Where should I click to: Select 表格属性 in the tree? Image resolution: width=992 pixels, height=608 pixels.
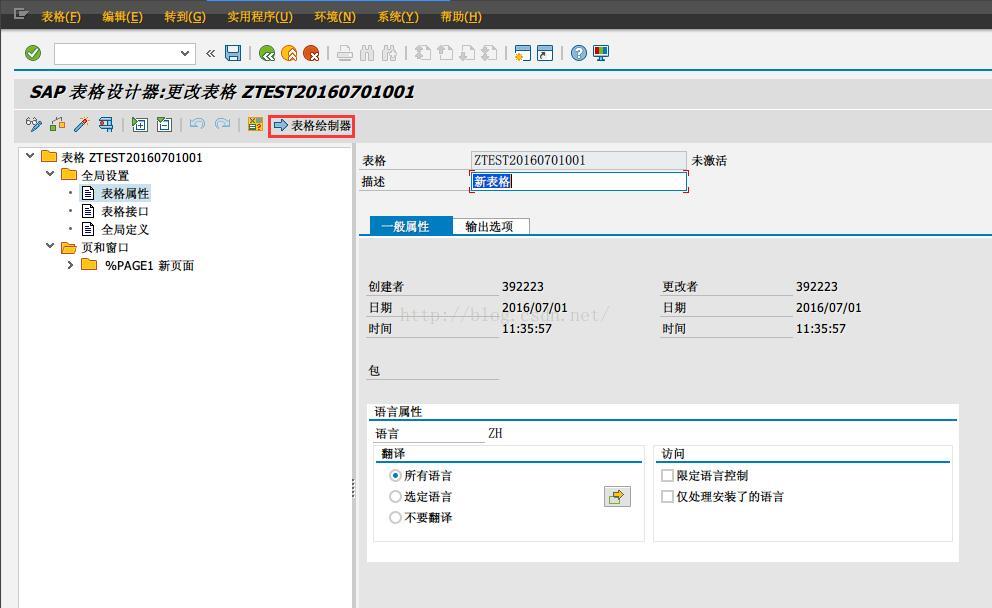point(125,194)
